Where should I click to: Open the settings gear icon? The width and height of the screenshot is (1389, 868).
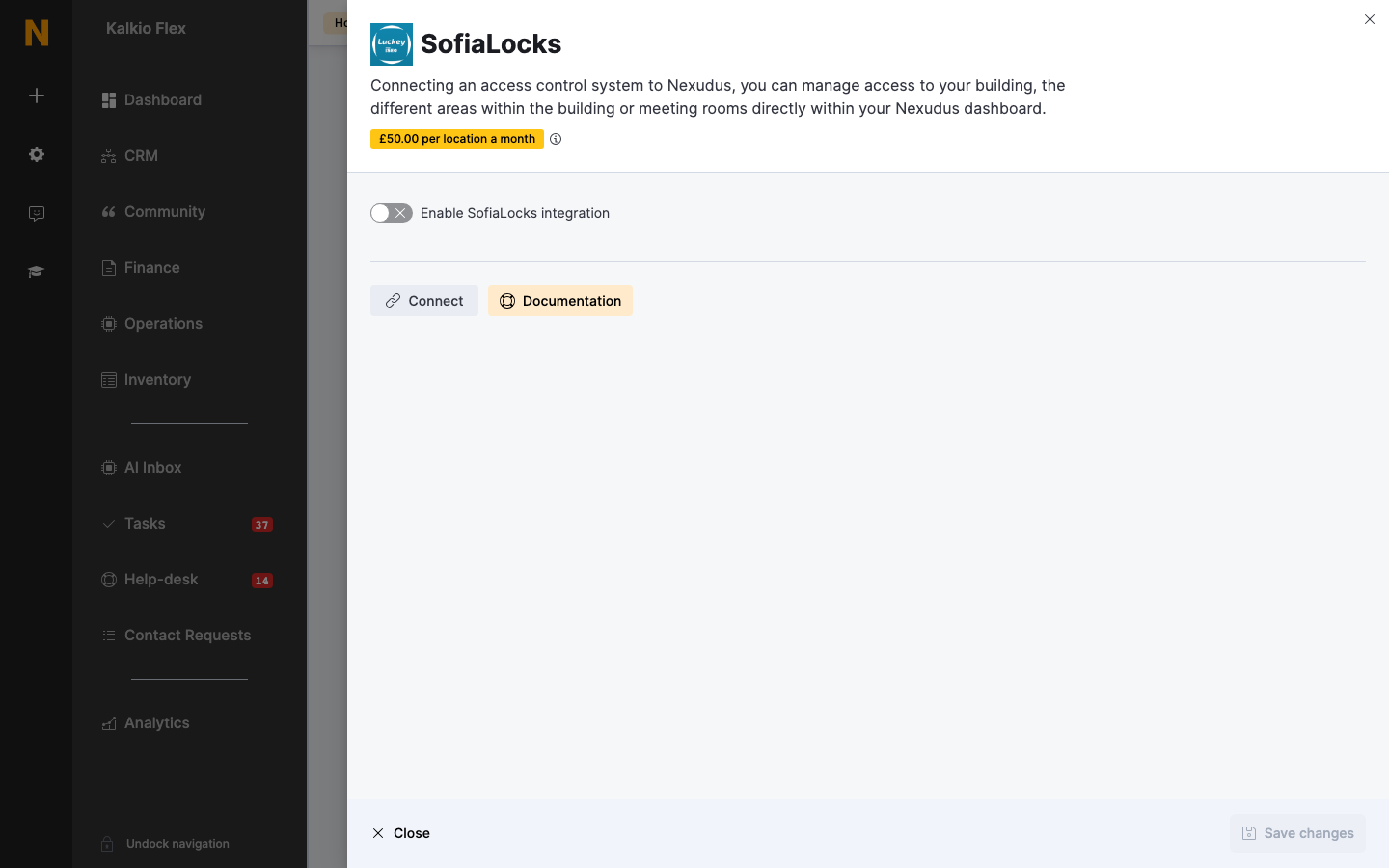point(37,154)
